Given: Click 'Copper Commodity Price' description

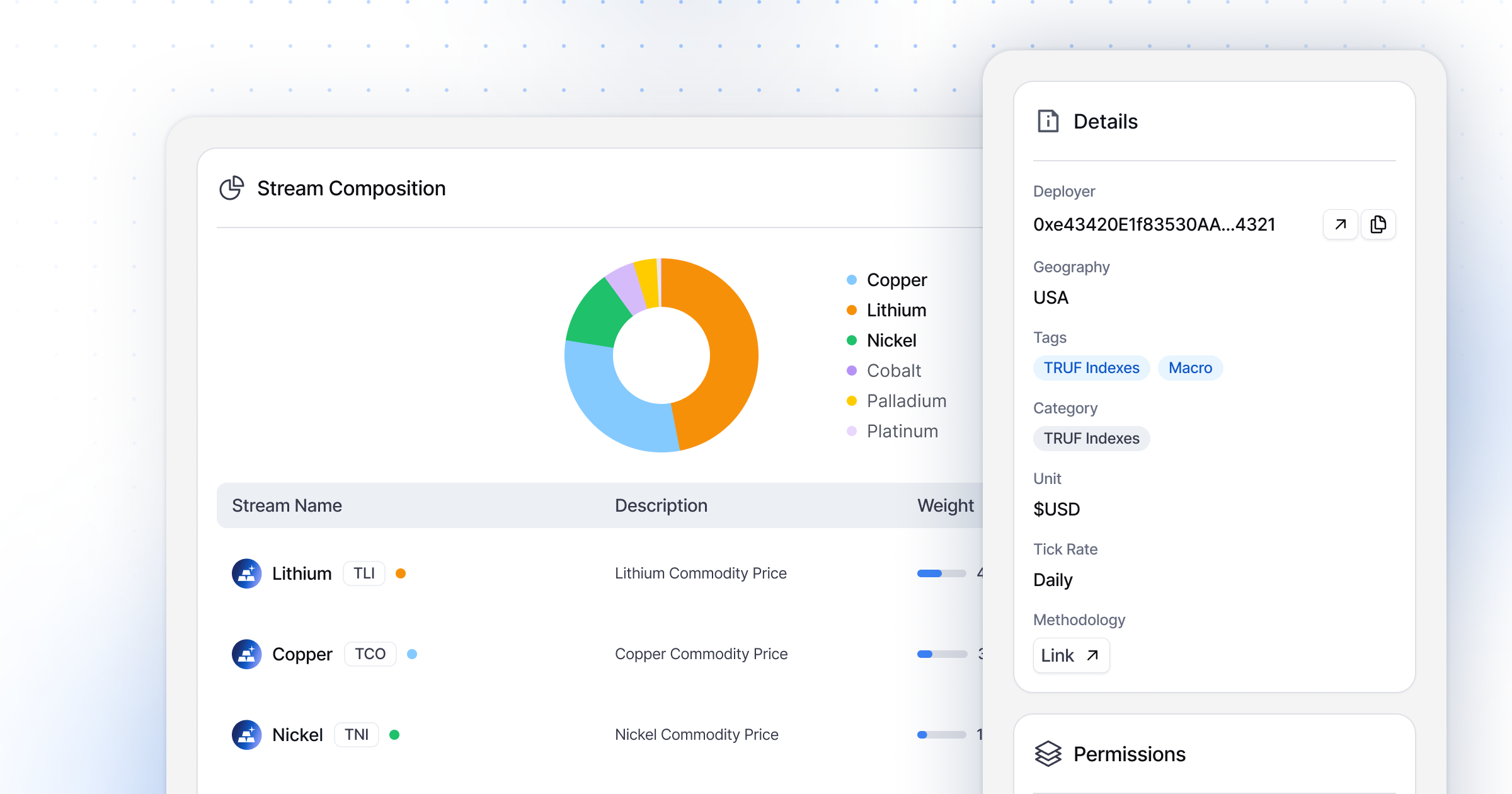Looking at the screenshot, I should click(701, 654).
